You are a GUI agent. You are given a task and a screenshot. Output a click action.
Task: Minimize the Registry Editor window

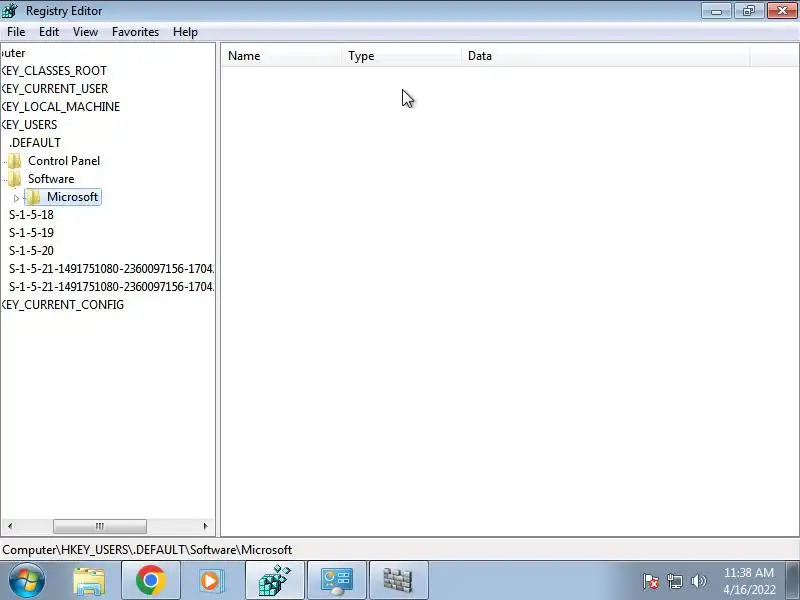click(716, 10)
